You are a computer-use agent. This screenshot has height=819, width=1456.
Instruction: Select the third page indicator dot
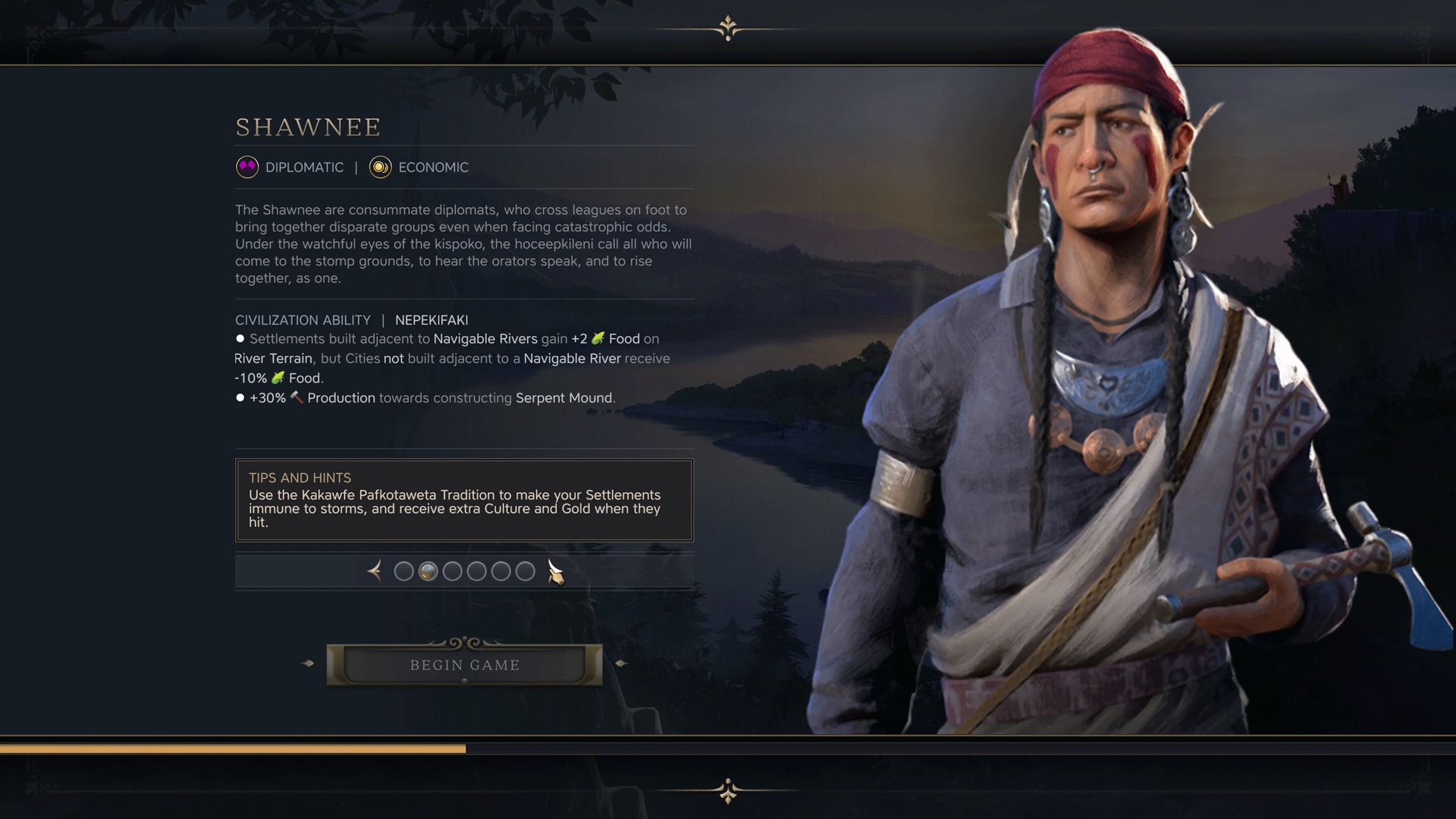click(453, 571)
